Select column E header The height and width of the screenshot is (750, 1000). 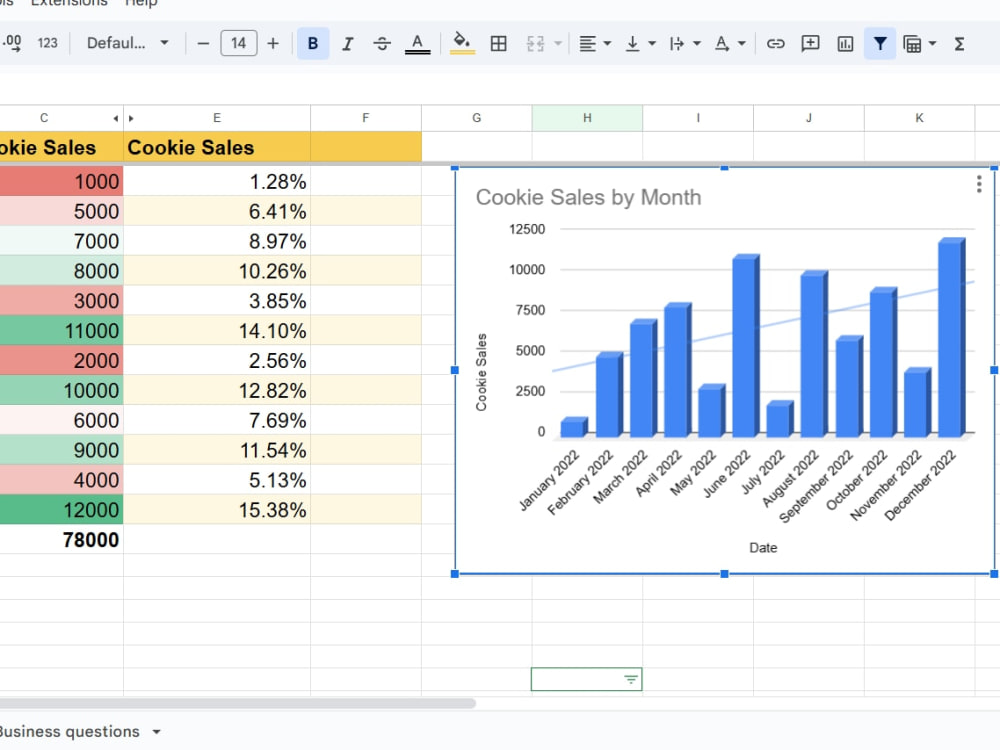pyautogui.click(x=217, y=118)
